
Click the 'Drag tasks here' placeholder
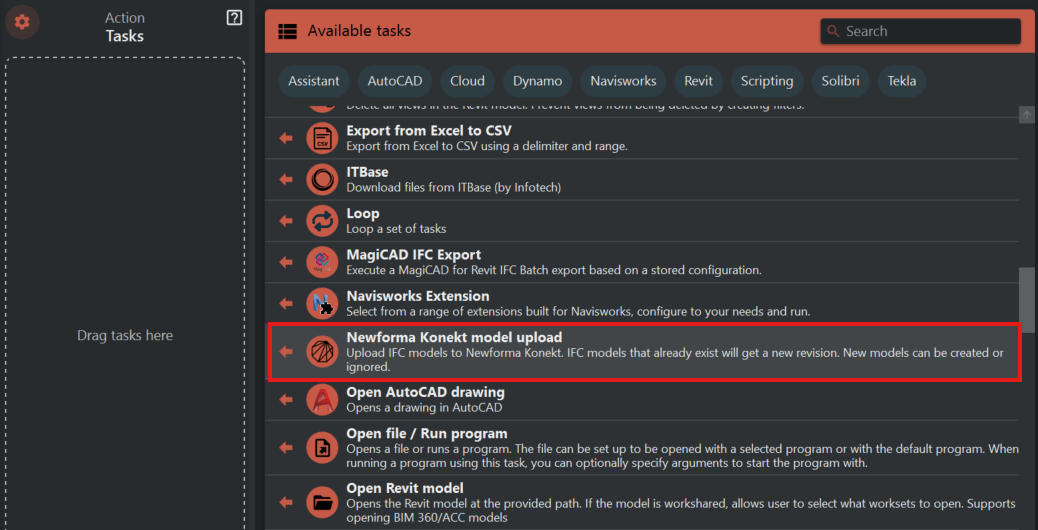(125, 335)
